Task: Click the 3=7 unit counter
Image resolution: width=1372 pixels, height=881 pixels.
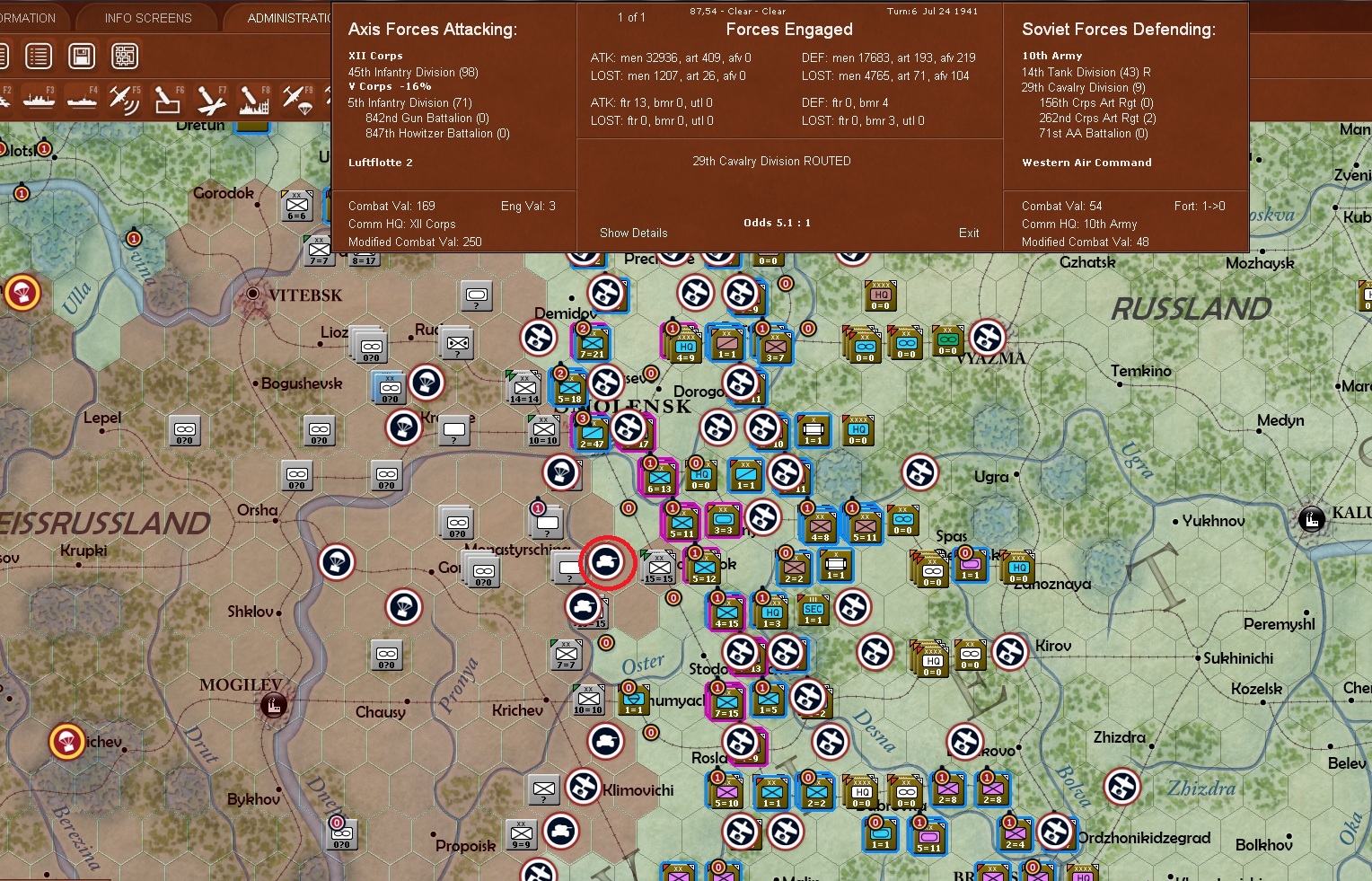Action: tap(774, 345)
